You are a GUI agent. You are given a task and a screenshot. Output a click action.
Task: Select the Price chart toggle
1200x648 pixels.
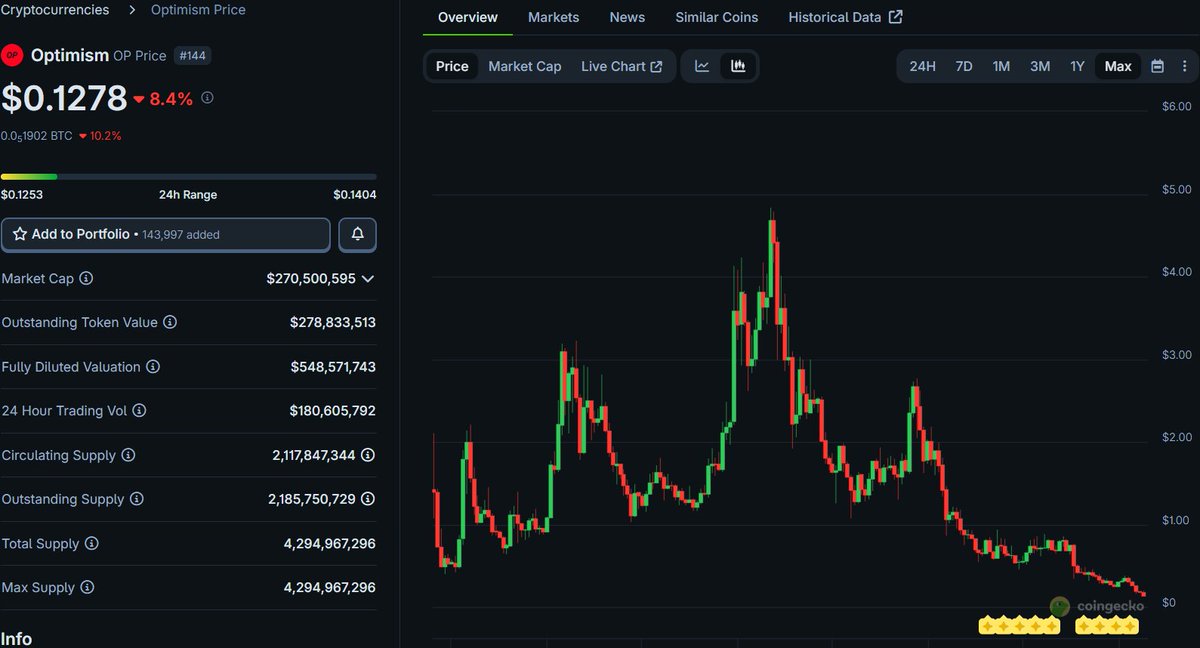pos(452,66)
